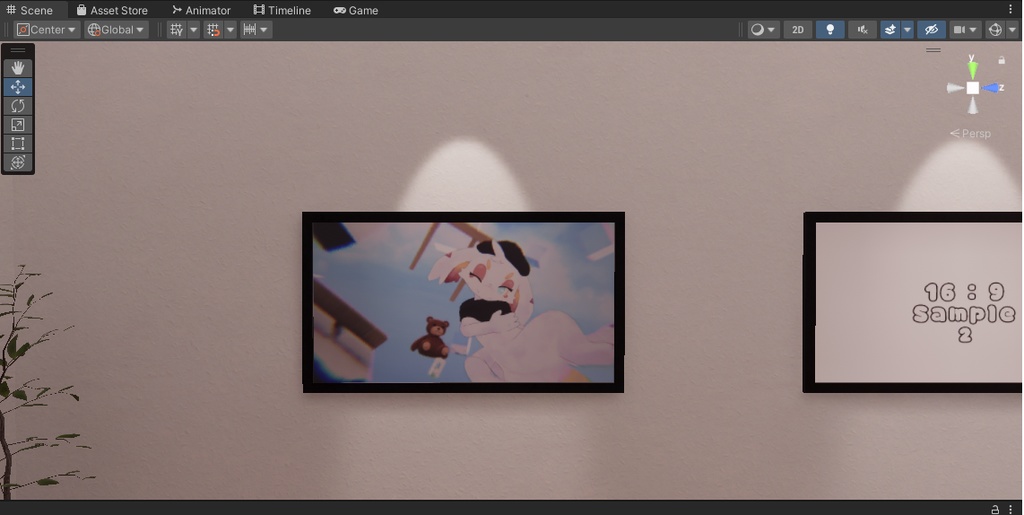Screen dimensions: 1024x515
Task: Open the draw mode shading dropdown
Action: click(763, 29)
